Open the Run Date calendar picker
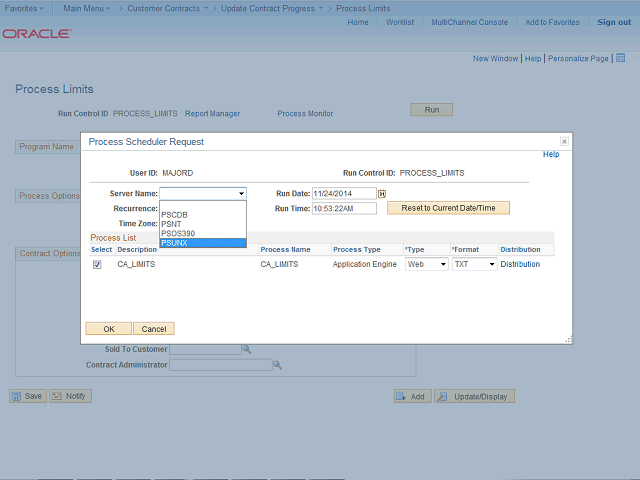This screenshot has width=640, height=480. click(382, 193)
